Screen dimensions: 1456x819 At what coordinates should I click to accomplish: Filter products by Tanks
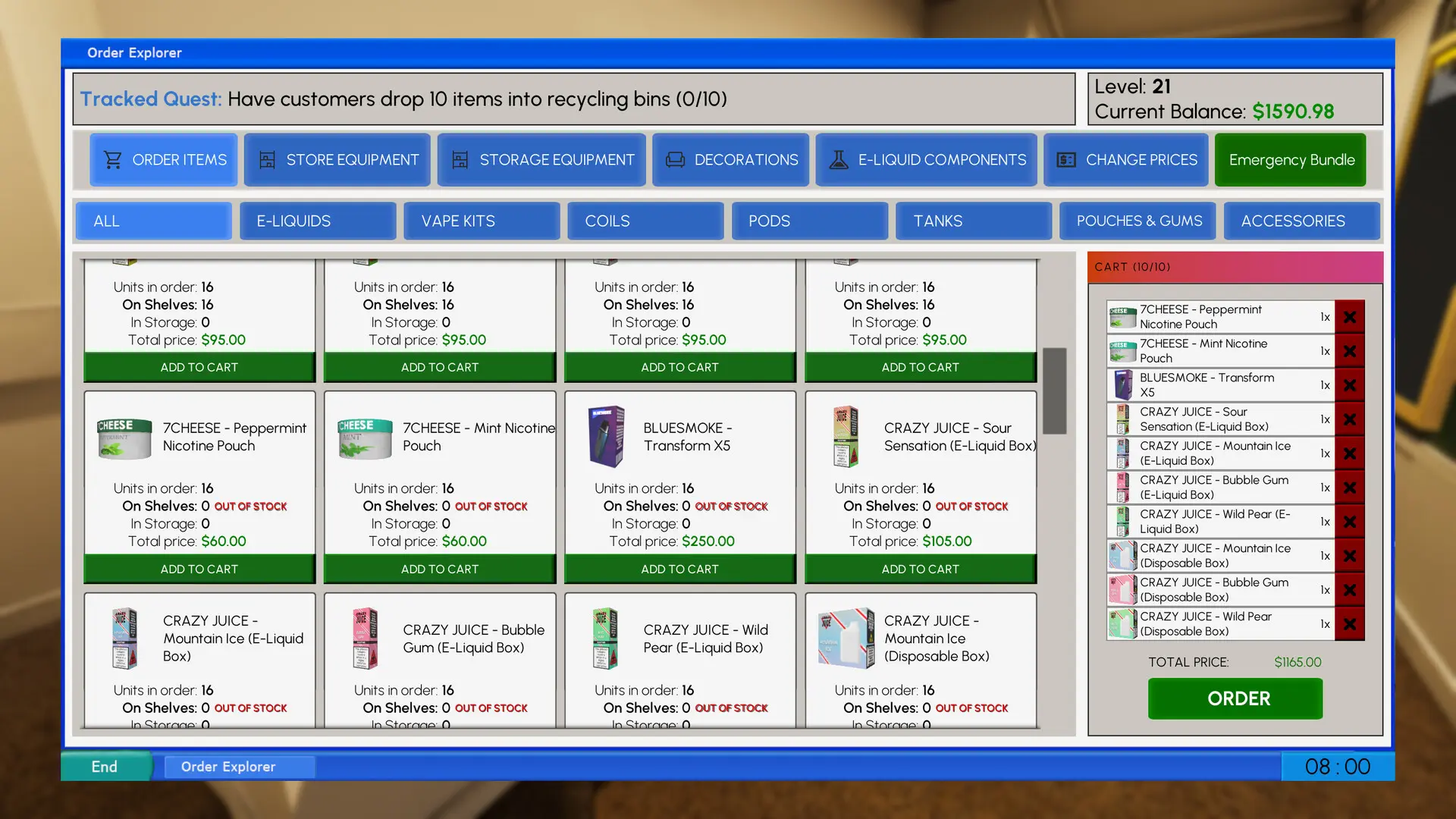click(974, 221)
